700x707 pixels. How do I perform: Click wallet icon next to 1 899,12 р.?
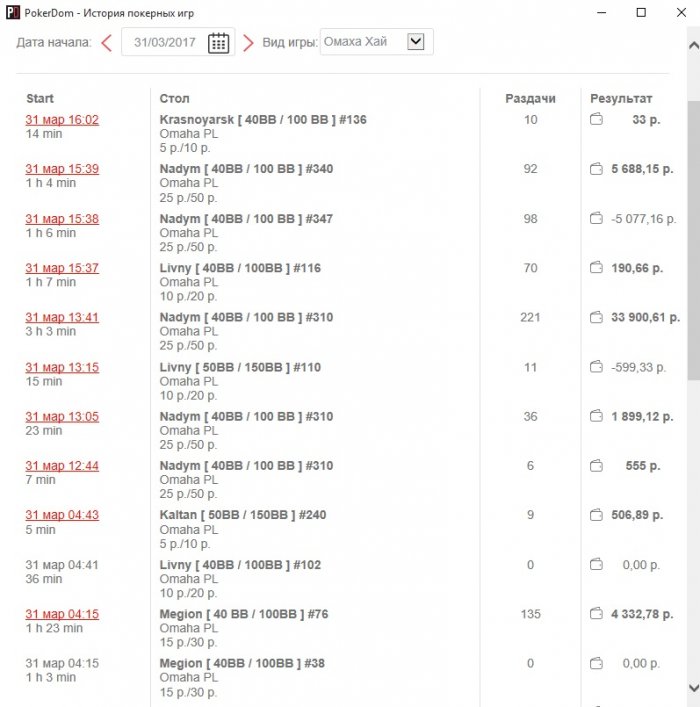tap(596, 416)
